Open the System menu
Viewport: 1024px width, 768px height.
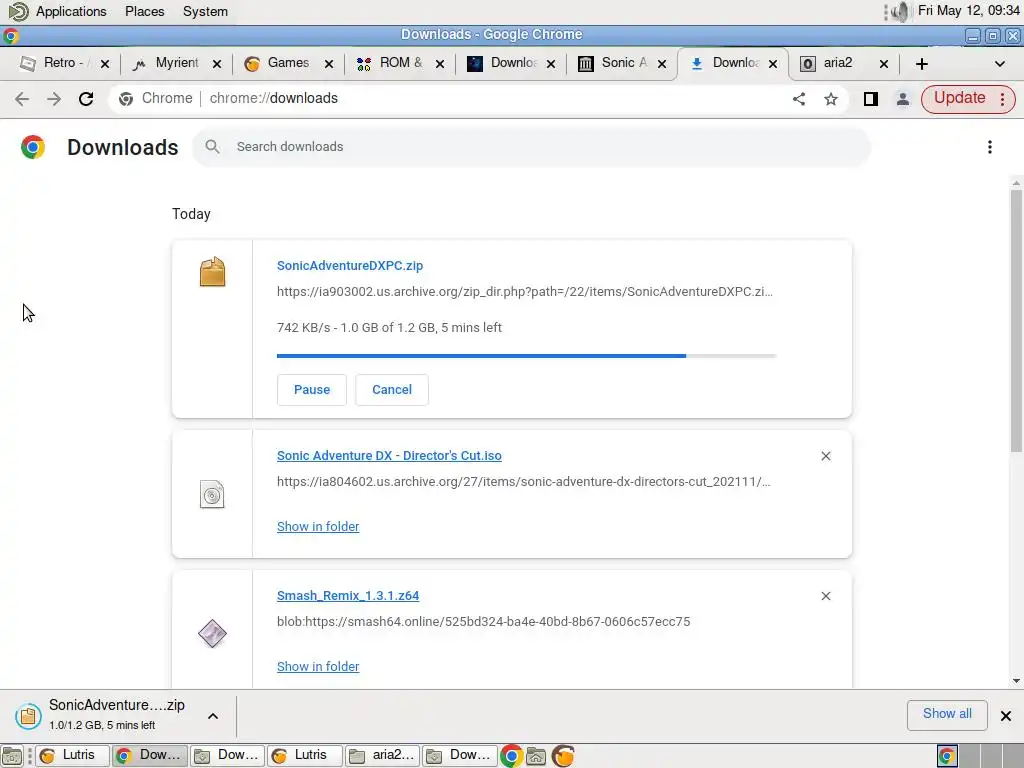[205, 11]
